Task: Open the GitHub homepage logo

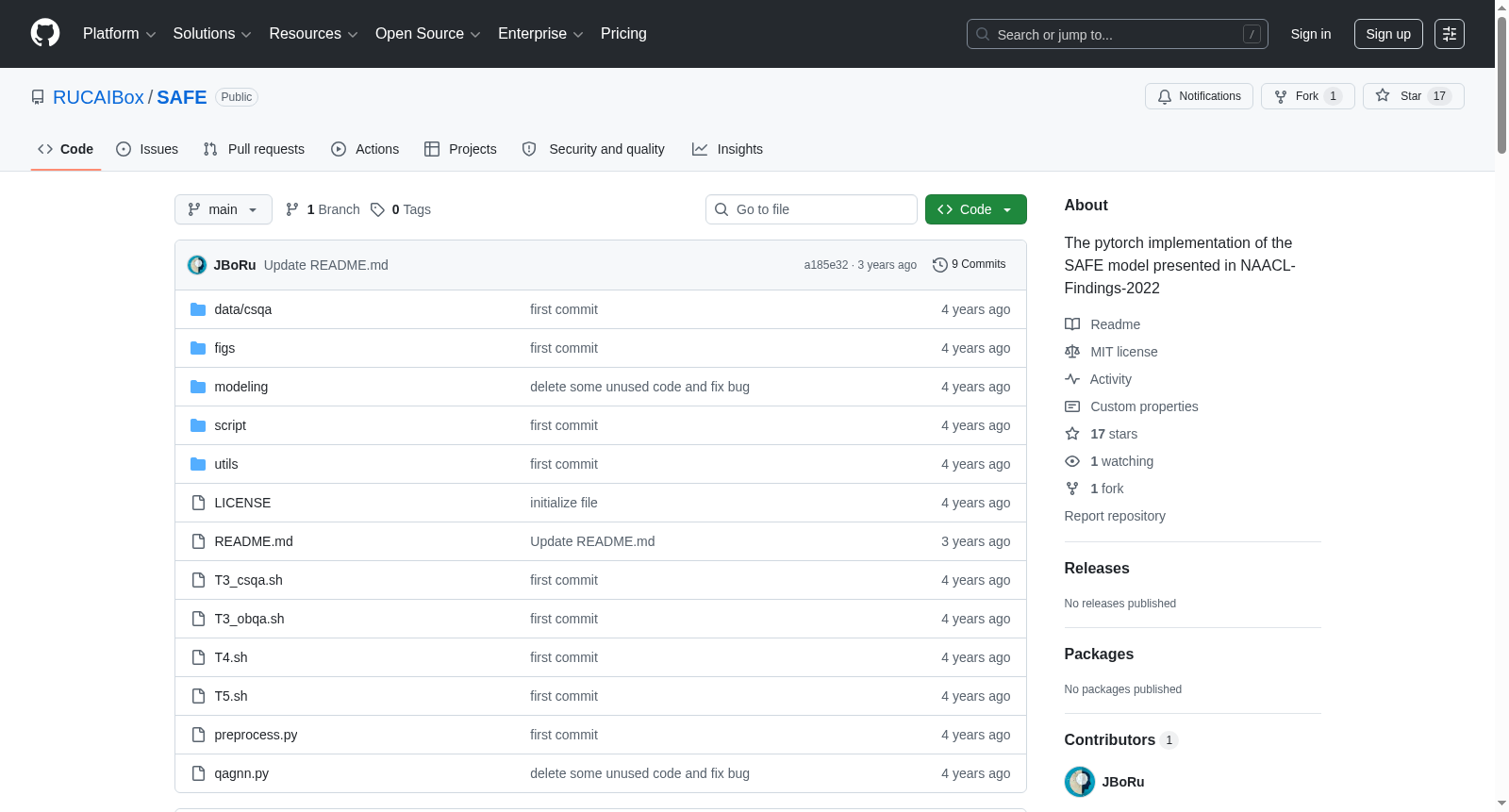Action: (45, 33)
